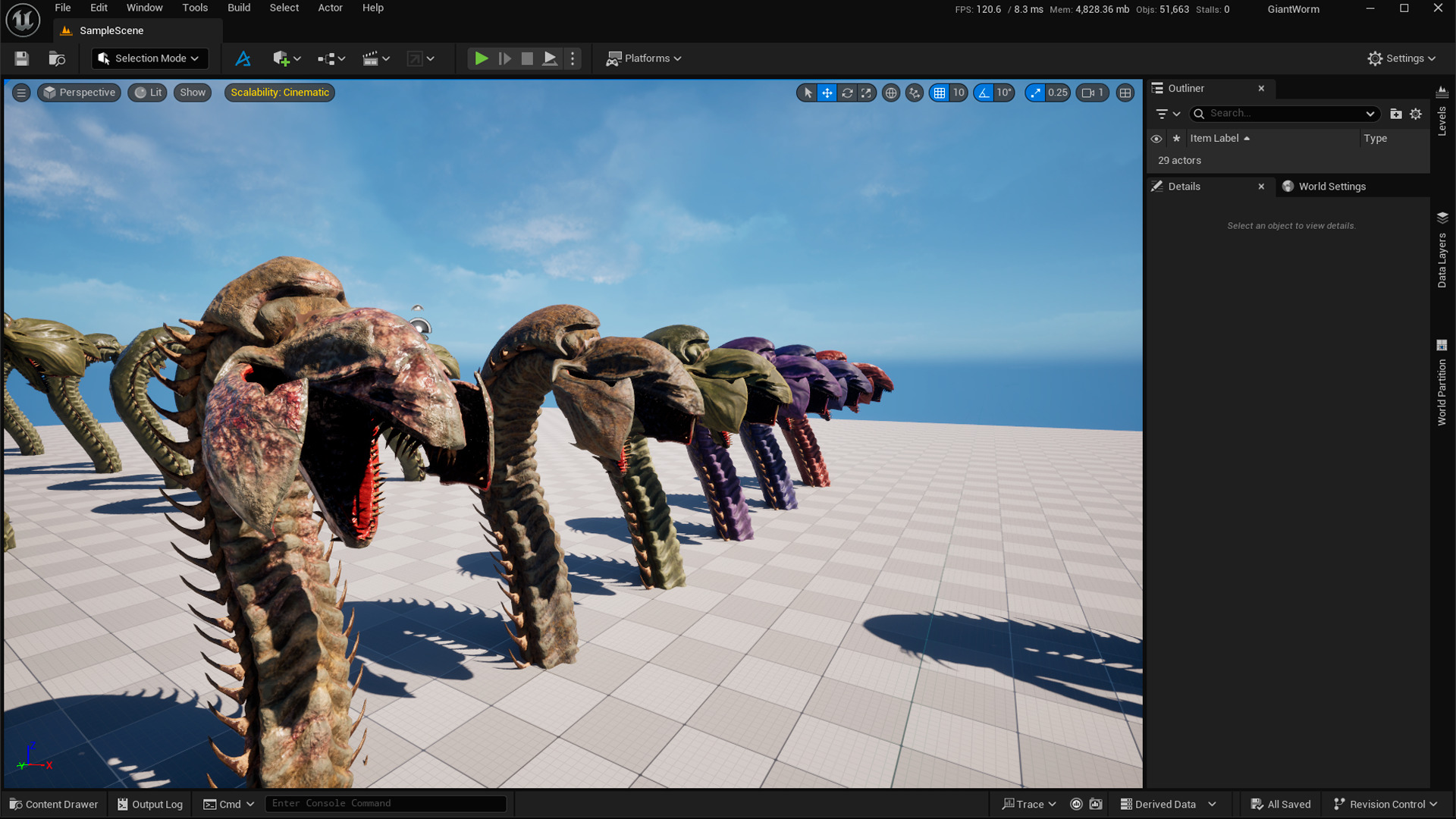This screenshot has width=1456, height=819.
Task: Open the Actor menu
Action: [x=330, y=8]
